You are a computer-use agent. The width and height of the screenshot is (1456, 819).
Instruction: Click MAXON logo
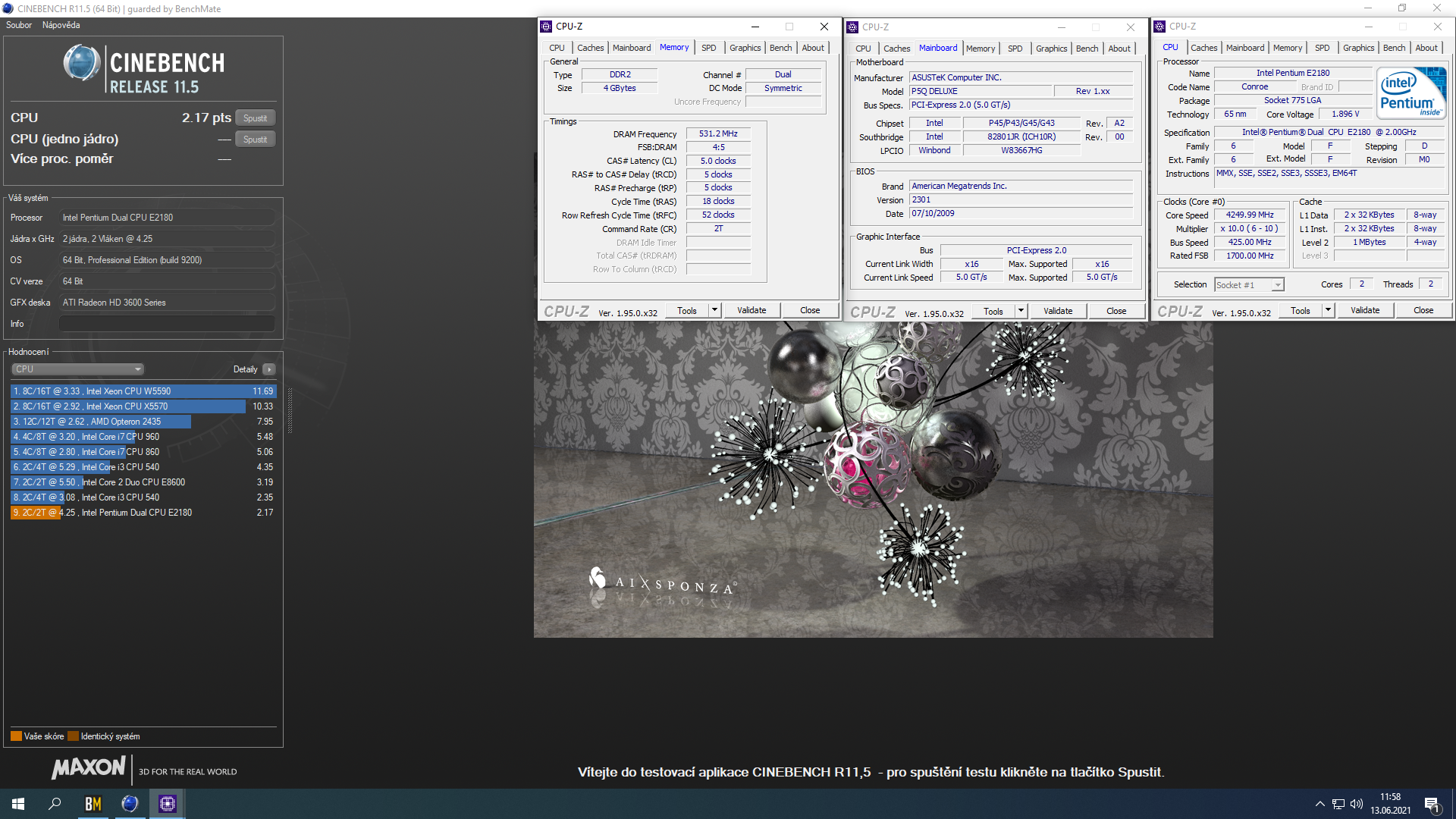89,768
